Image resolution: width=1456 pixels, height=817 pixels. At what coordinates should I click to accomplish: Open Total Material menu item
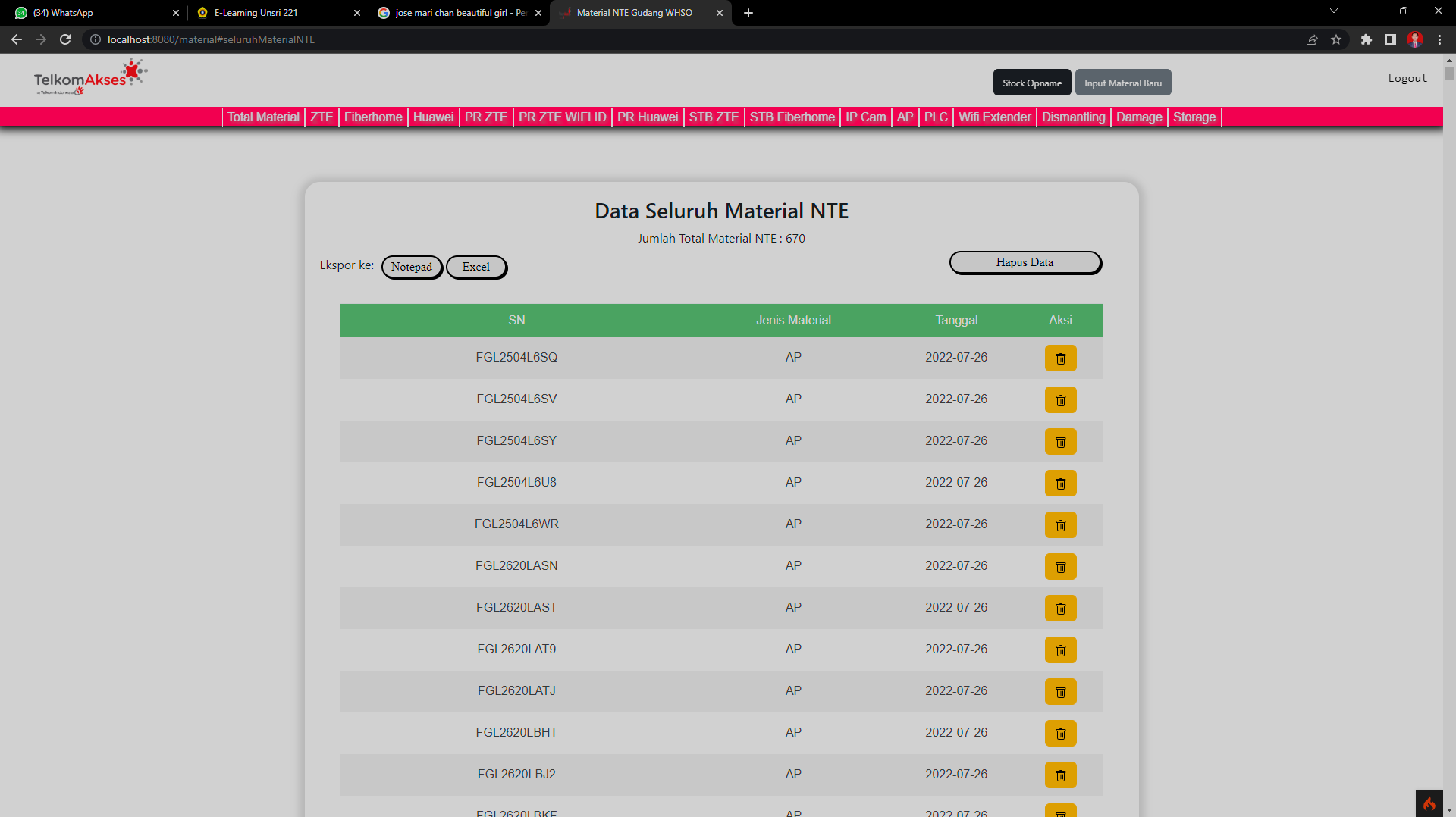(263, 117)
